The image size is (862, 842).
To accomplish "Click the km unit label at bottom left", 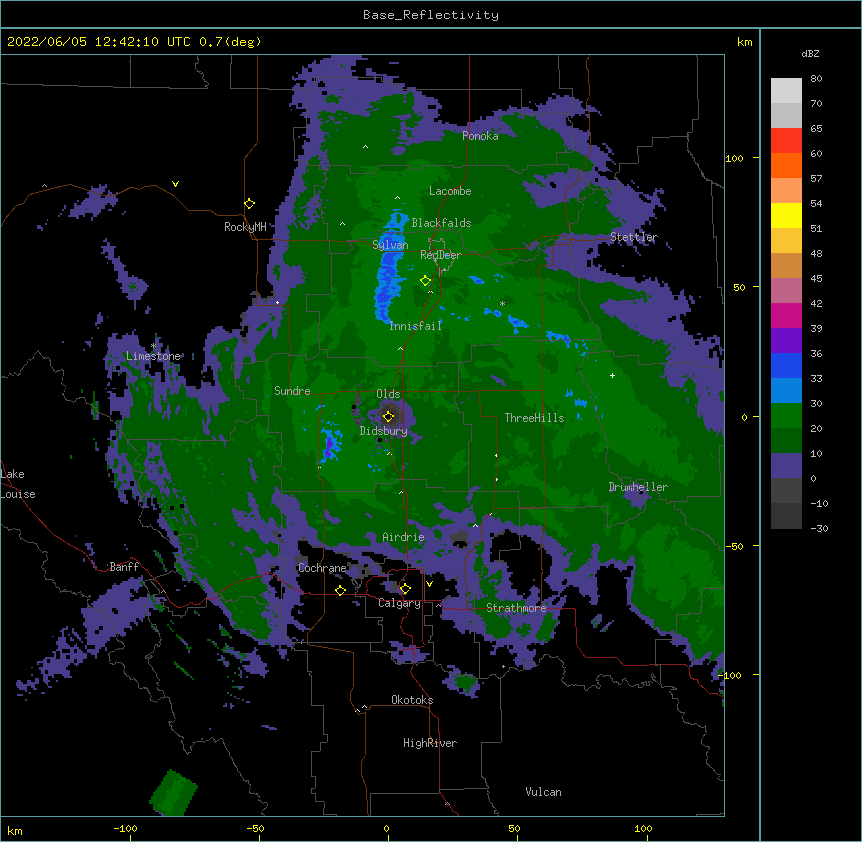I will tap(14, 830).
